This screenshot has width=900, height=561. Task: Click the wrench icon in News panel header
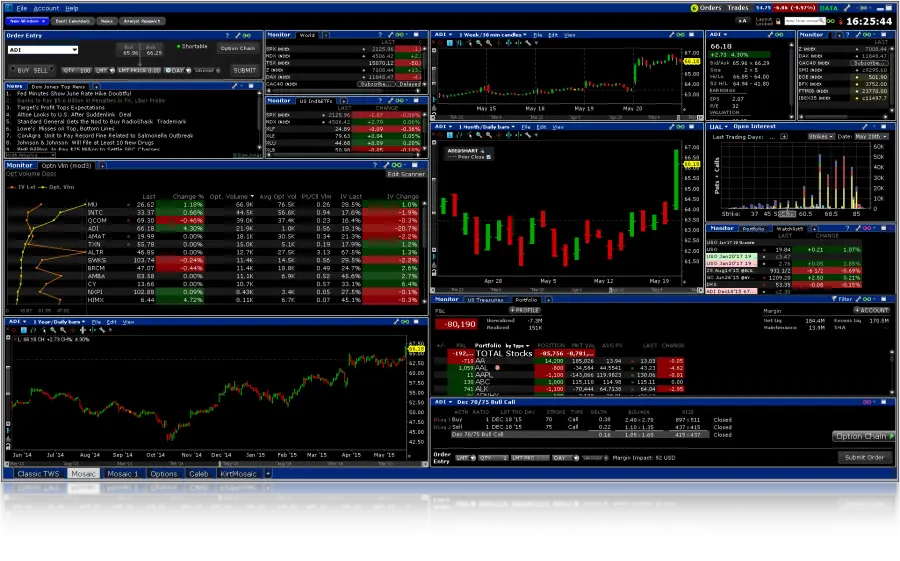tap(234, 86)
